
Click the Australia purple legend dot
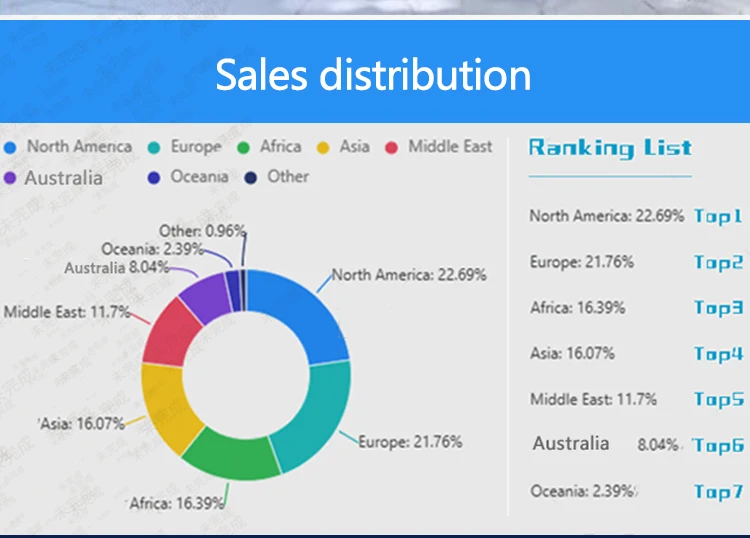point(10,178)
